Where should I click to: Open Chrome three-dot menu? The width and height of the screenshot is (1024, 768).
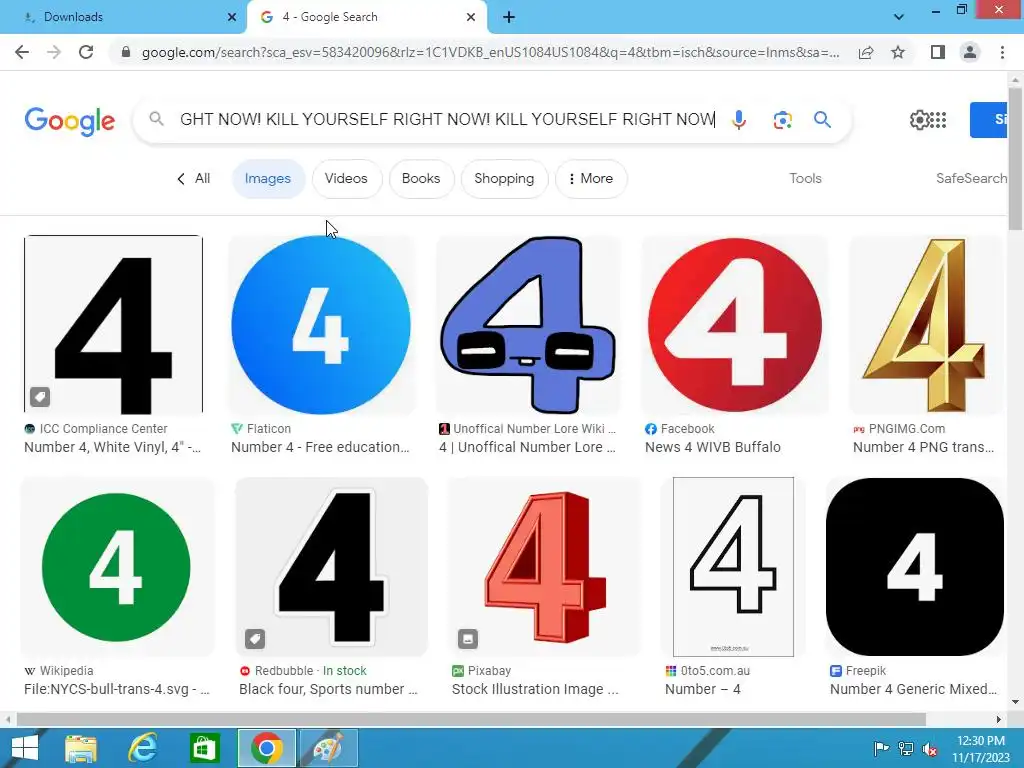pos(1002,52)
